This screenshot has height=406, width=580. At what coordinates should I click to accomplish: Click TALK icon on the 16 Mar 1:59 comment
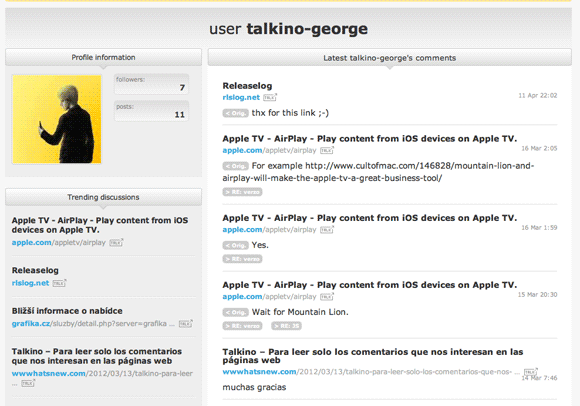327,230
